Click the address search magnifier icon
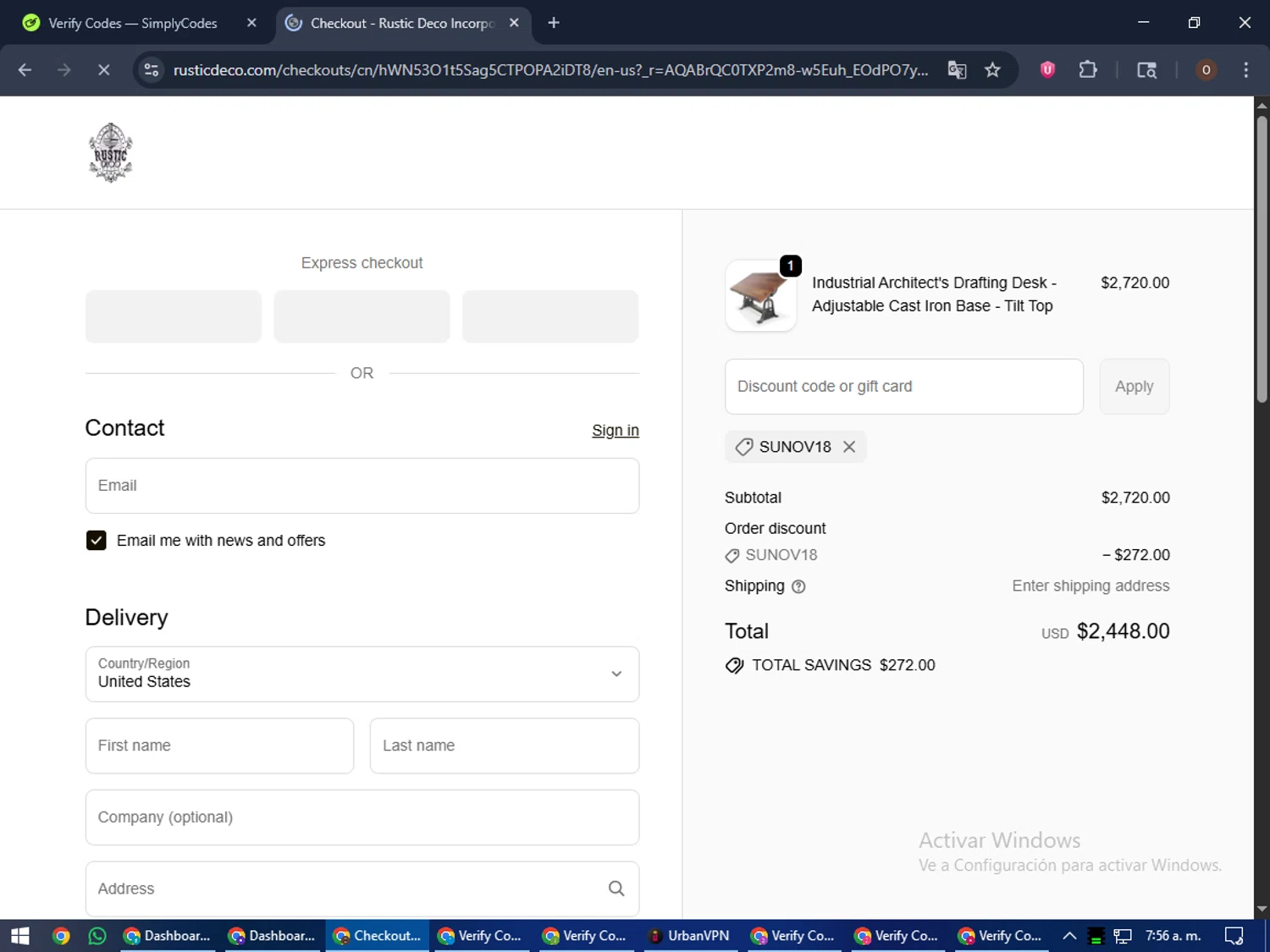Viewport: 1270px width, 952px height. point(616,889)
